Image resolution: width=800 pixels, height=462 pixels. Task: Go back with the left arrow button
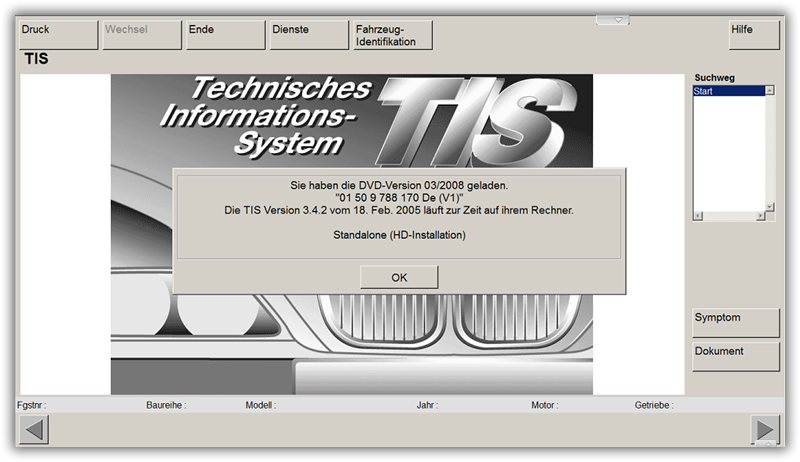[x=34, y=429]
